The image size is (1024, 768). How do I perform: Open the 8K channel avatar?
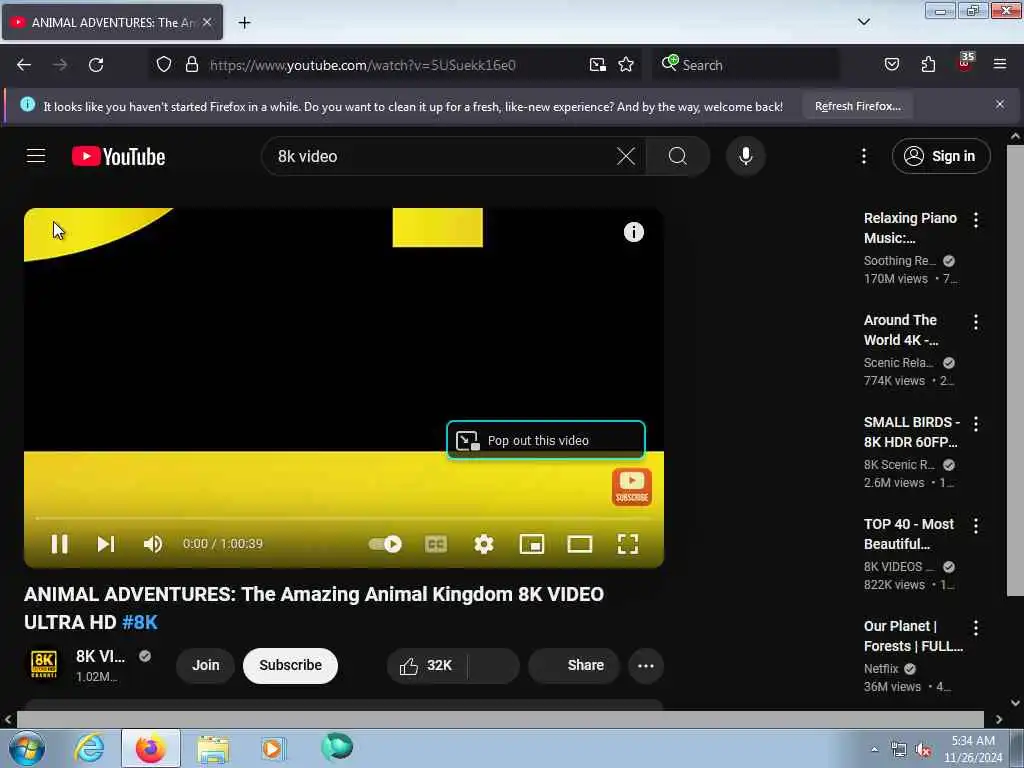coord(44,665)
